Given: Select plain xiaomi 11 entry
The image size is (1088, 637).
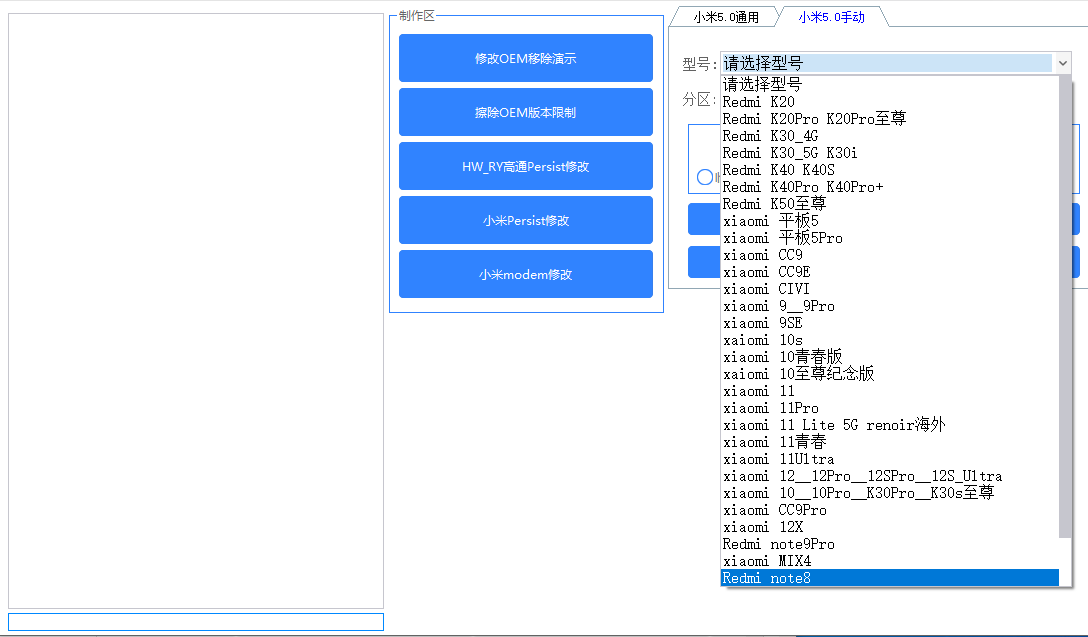Looking at the screenshot, I should [890, 391].
